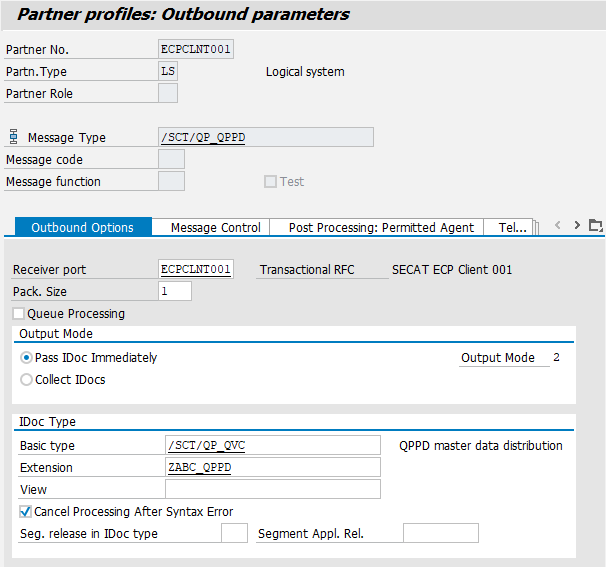Select the Collect IDocs radio button
The height and width of the screenshot is (567, 606).
coord(27,380)
